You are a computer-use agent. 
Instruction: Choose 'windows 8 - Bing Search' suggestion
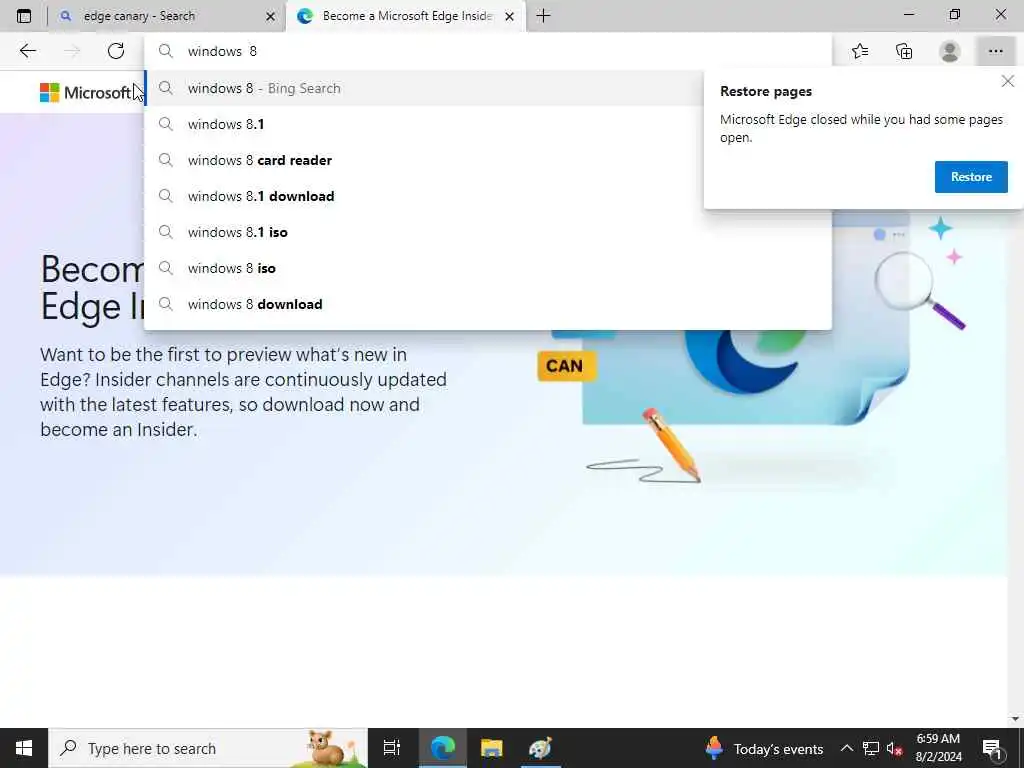424,88
